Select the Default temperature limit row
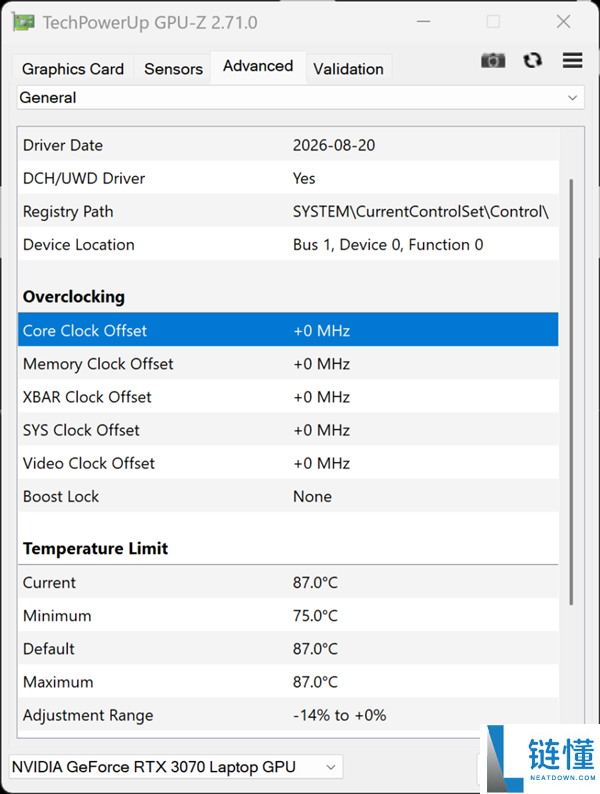Image resolution: width=600 pixels, height=794 pixels. (288, 648)
